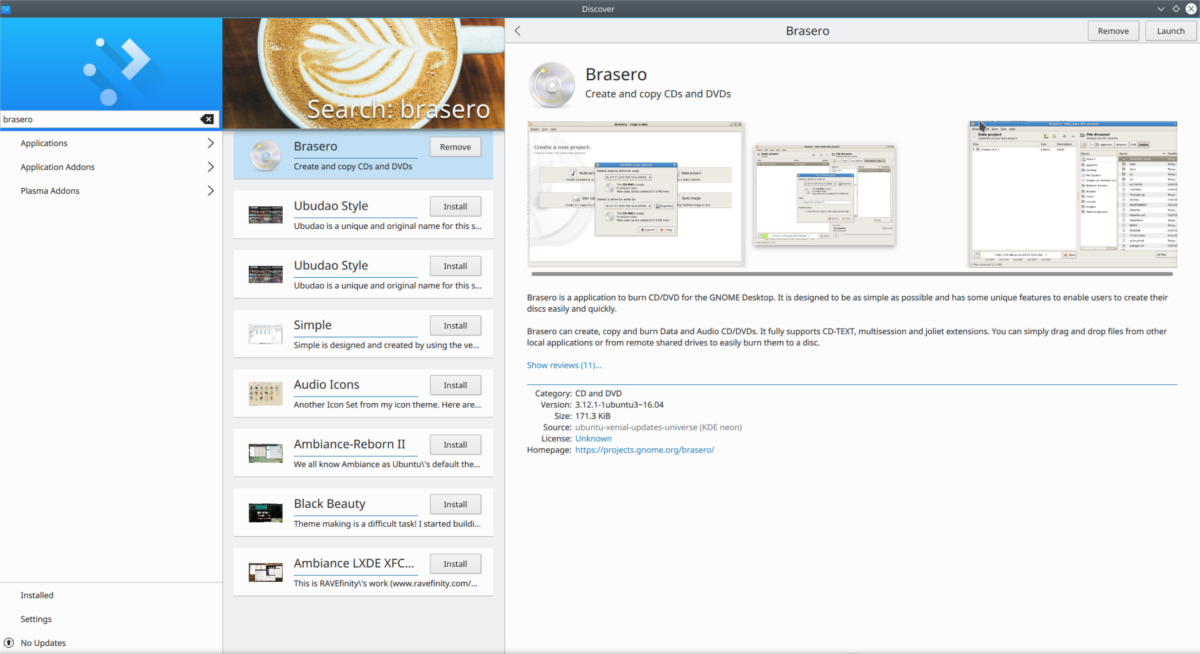
Task: Remove Brasero from the search results list
Action: tap(455, 147)
